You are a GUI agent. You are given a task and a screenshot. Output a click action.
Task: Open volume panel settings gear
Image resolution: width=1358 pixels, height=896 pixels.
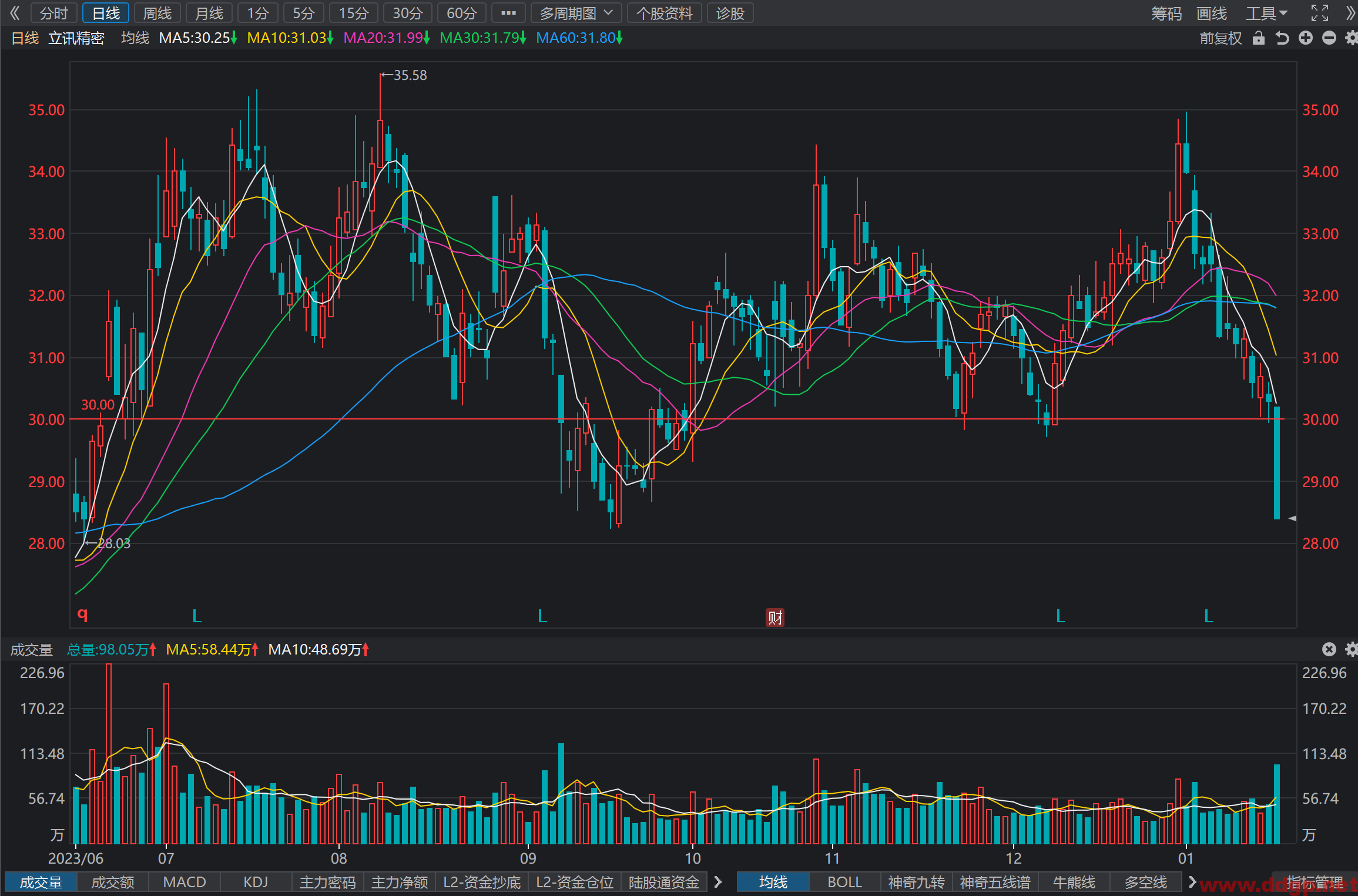click(1352, 649)
